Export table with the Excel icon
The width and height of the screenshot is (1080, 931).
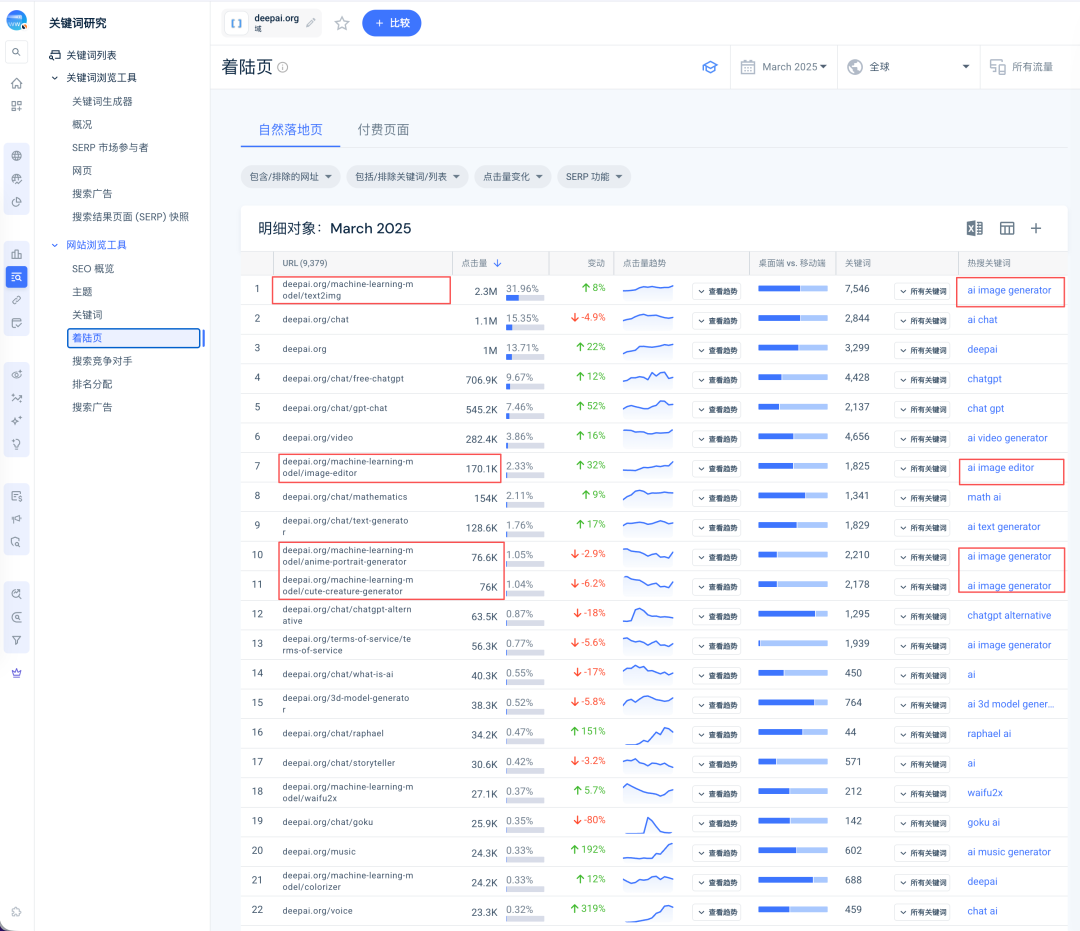click(x=975, y=228)
